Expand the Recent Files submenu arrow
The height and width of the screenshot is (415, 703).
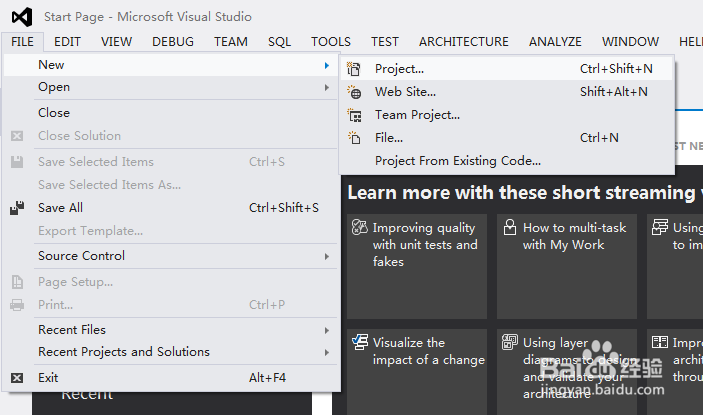tap(327, 330)
